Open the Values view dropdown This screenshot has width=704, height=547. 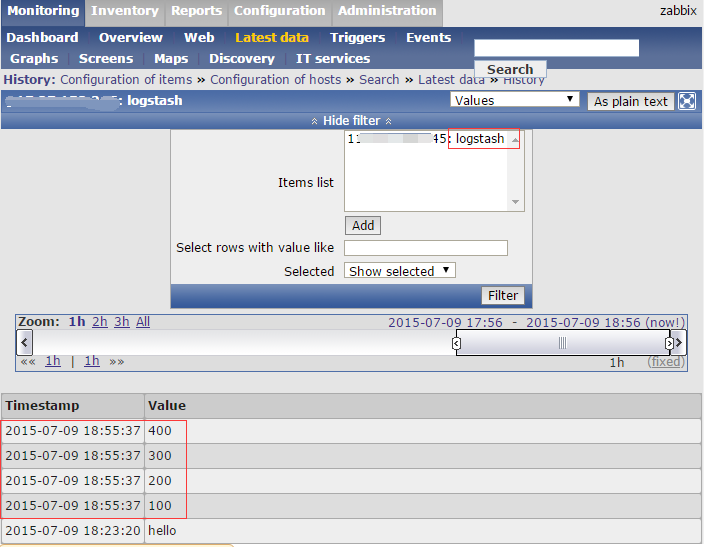(x=514, y=100)
